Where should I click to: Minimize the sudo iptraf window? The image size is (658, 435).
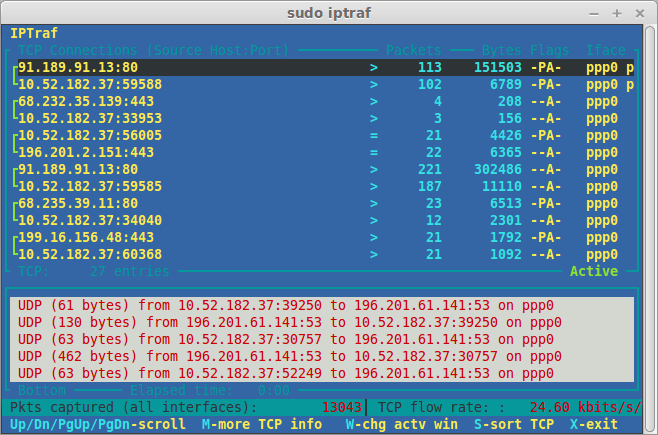[594, 13]
